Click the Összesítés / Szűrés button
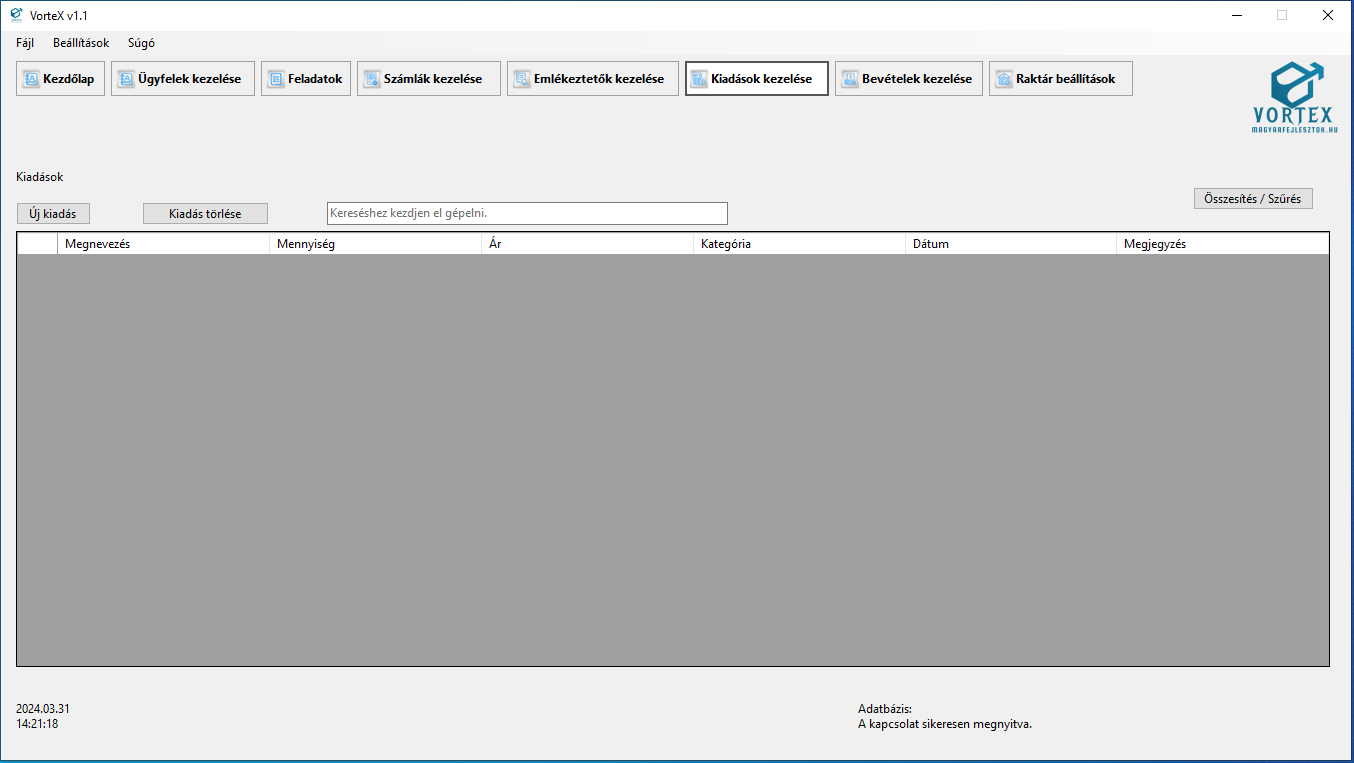This screenshot has height=763, width=1354. (x=1252, y=198)
